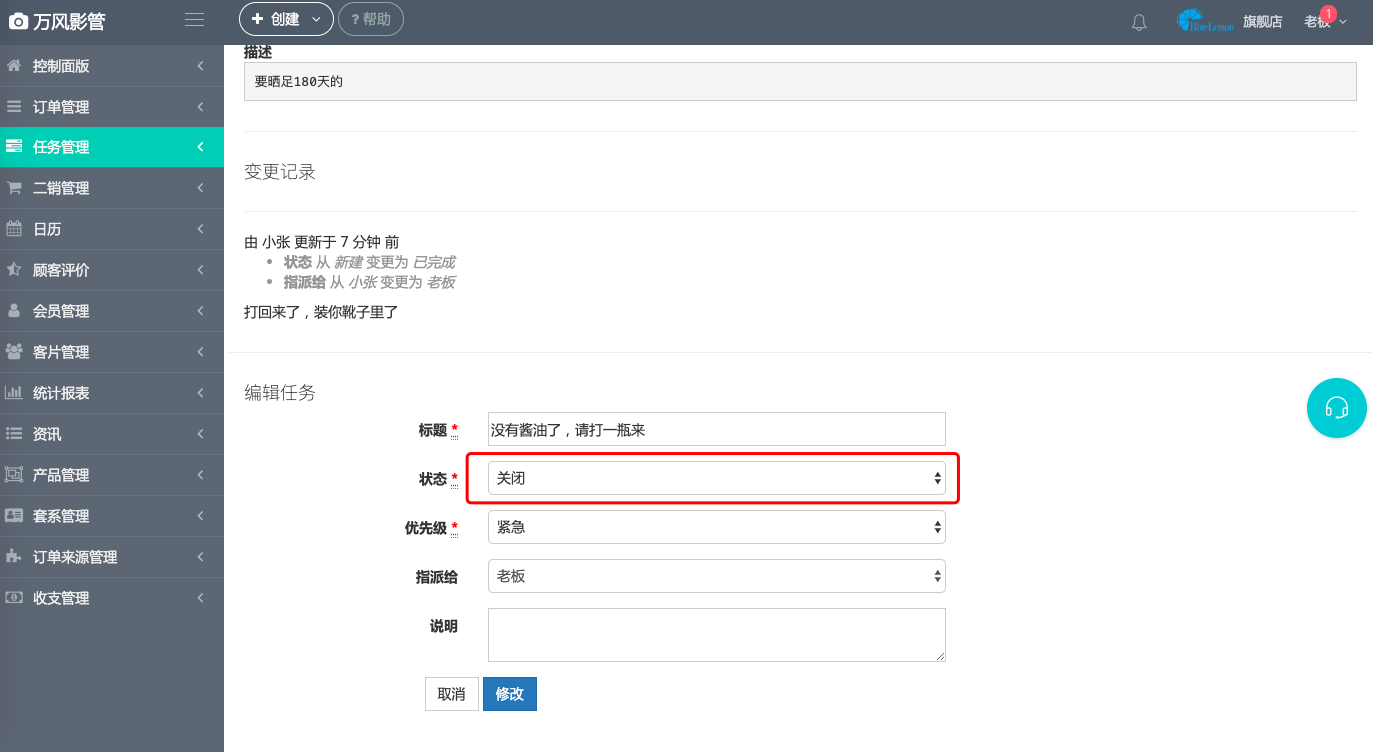Click the camera logo icon beside 万风影管
Screen dimensions: 1373x752
(x=18, y=21)
